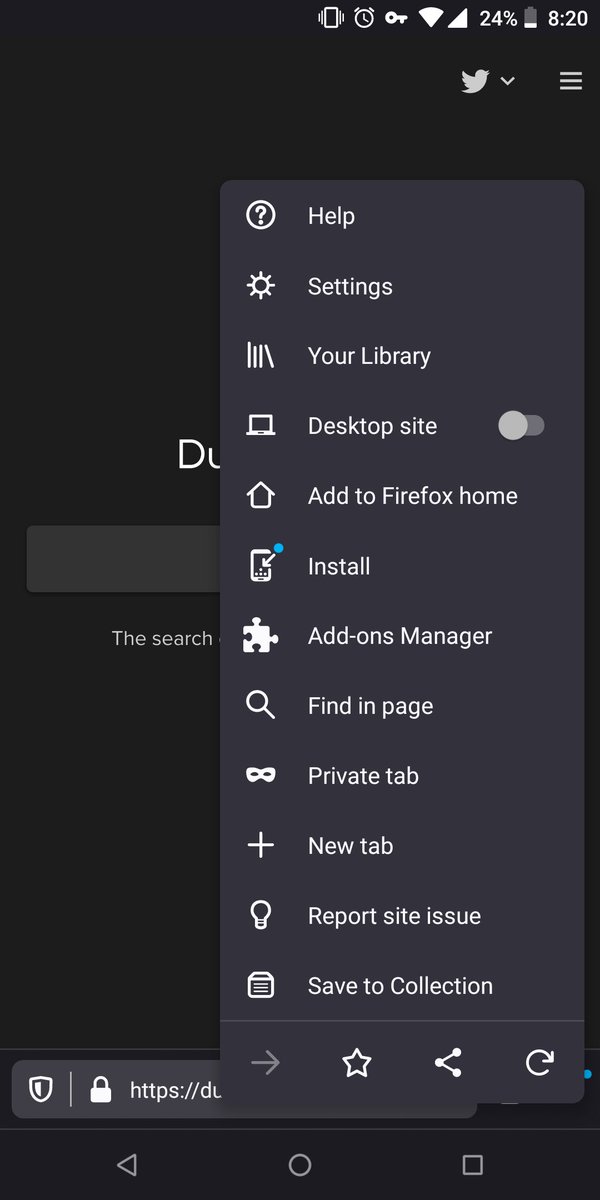Click the Install phone icon
Image resolution: width=600 pixels, height=1200 pixels.
click(x=262, y=565)
